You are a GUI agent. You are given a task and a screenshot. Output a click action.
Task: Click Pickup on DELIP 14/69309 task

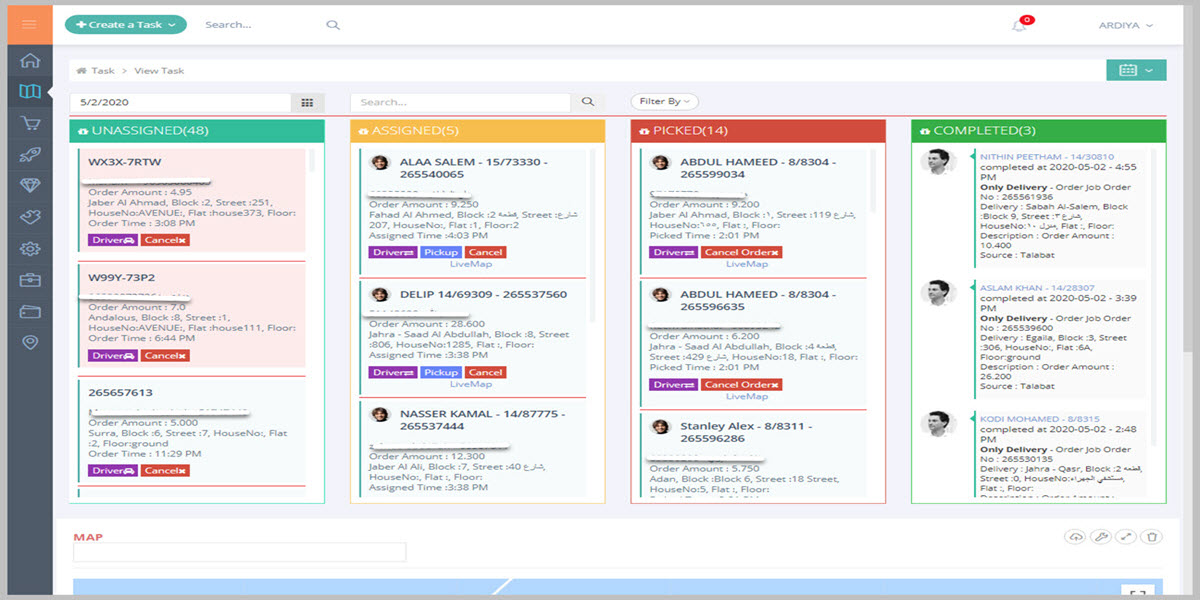(441, 372)
